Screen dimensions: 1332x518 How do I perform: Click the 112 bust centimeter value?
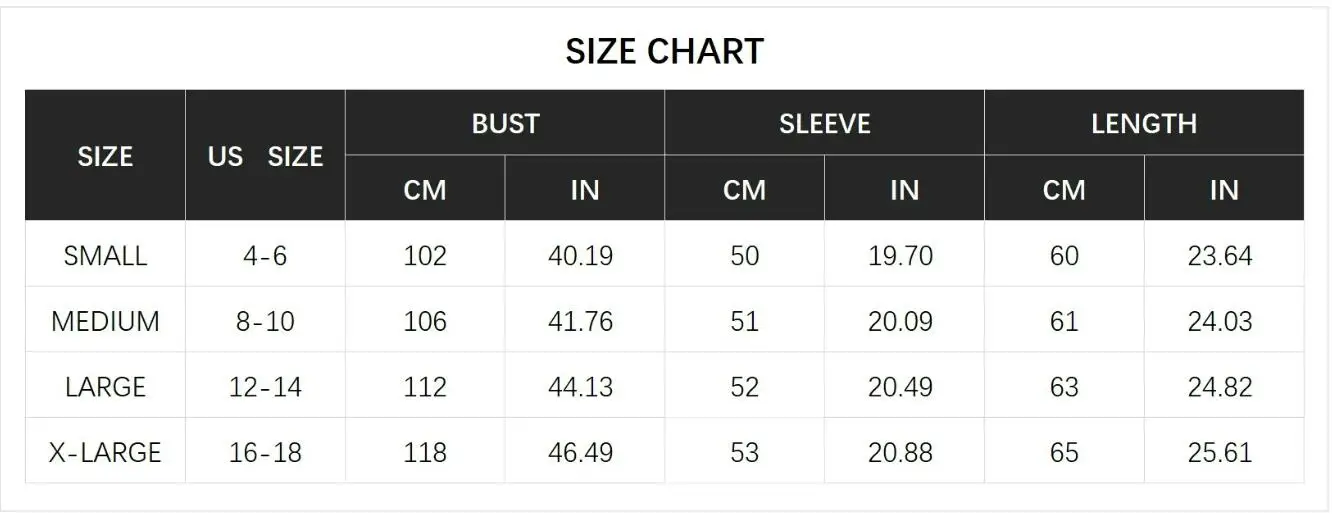[x=425, y=387]
